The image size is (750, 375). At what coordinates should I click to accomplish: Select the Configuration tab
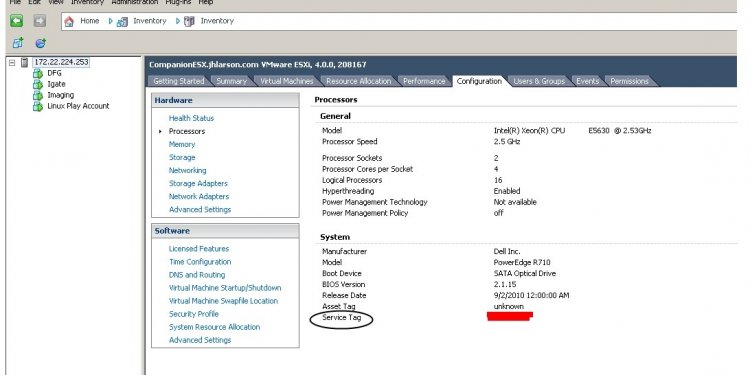(x=479, y=81)
